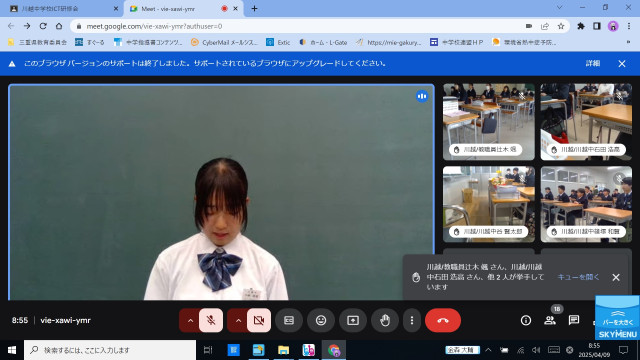Open meeting details info icon
The width and height of the screenshot is (640, 360).
(x=526, y=320)
